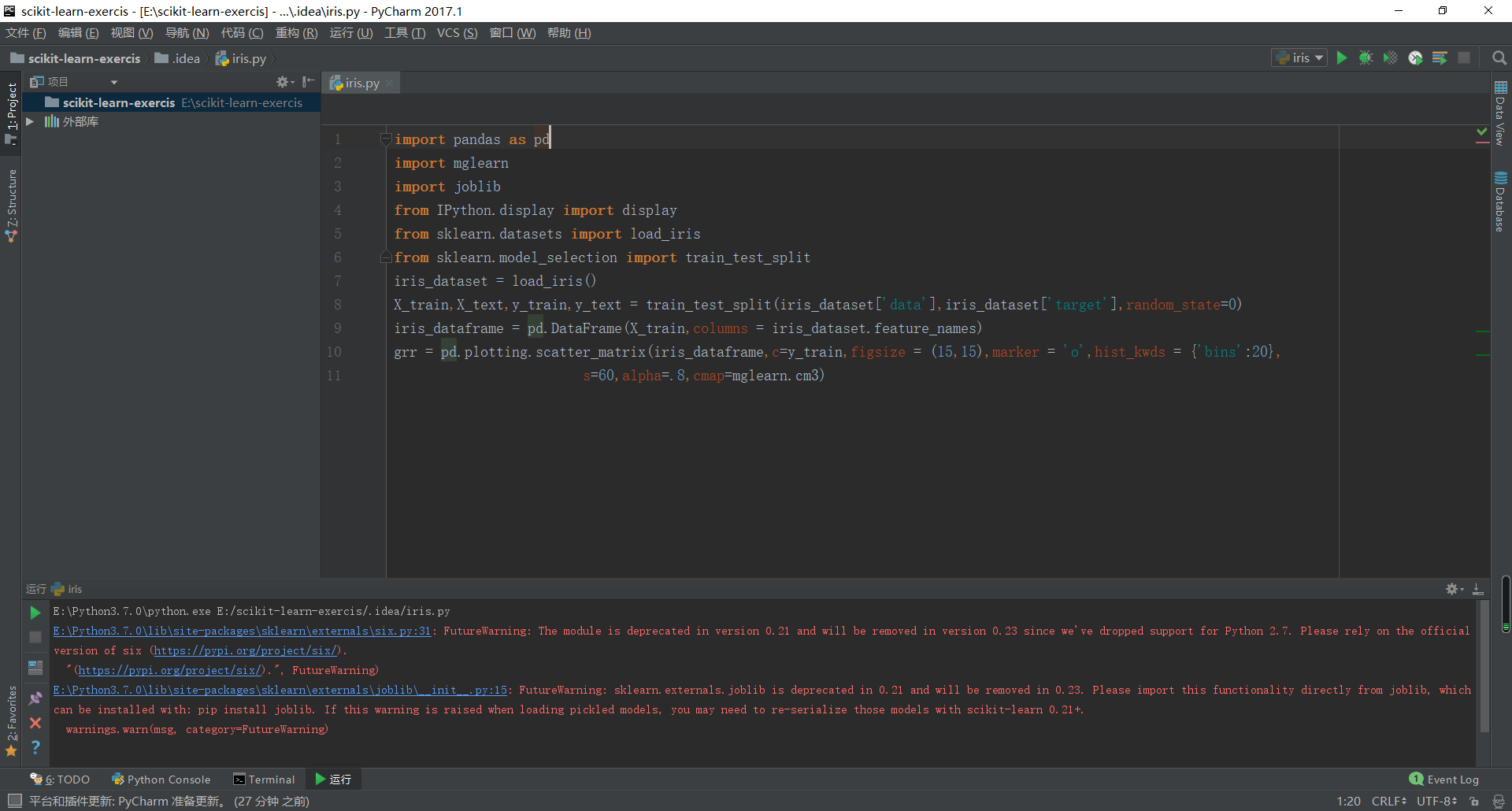Open the 代码 (C) menu
The image size is (1512, 811).
click(x=243, y=32)
